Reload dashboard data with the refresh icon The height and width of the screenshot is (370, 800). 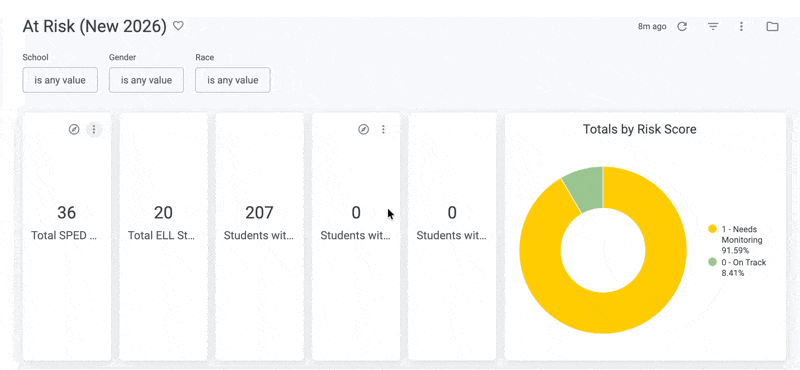pos(682,27)
